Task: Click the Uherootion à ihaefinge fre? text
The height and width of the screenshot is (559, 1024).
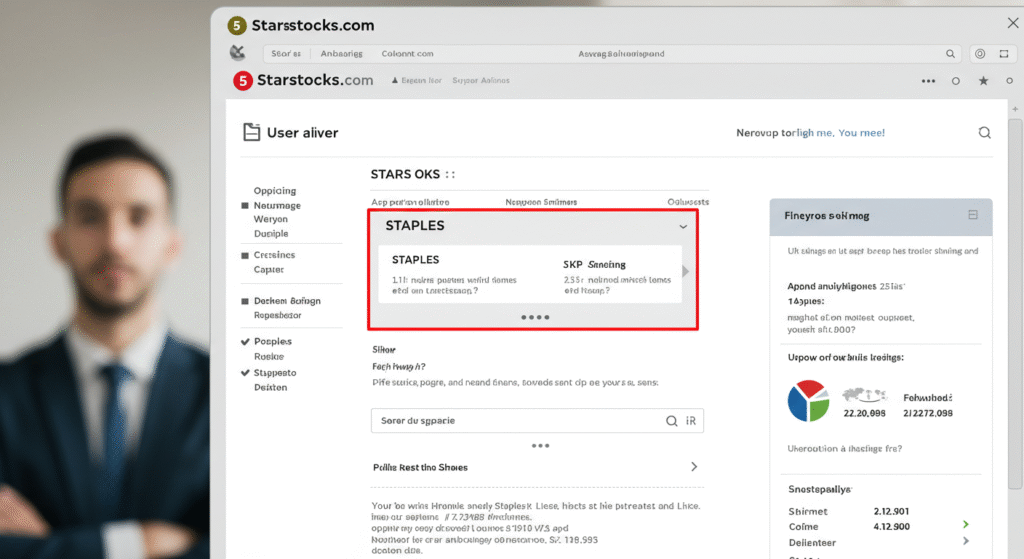Action: click(x=844, y=449)
